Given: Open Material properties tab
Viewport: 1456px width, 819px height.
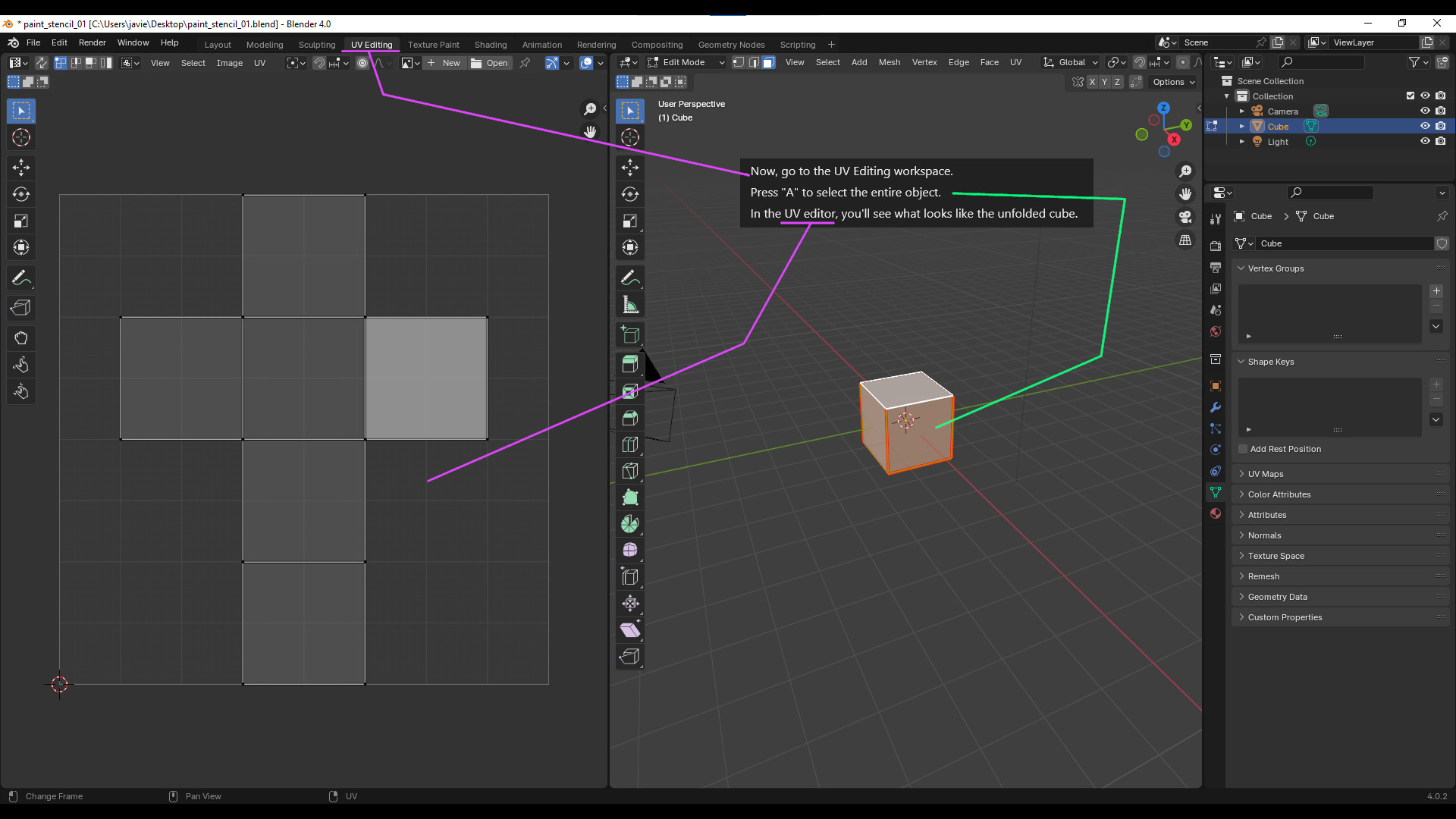Looking at the screenshot, I should [1216, 513].
